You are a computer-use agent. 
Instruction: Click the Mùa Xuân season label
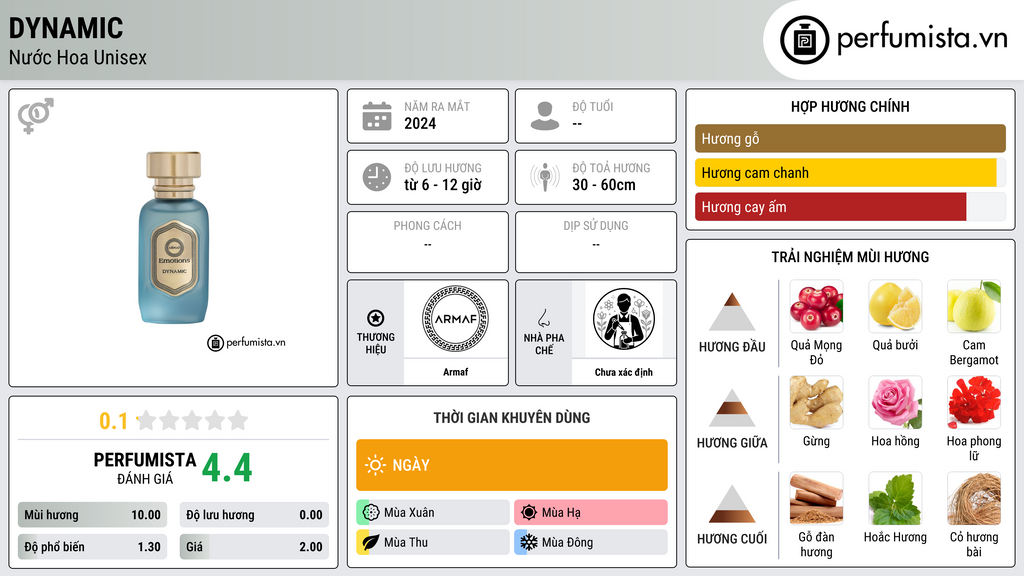click(x=409, y=513)
